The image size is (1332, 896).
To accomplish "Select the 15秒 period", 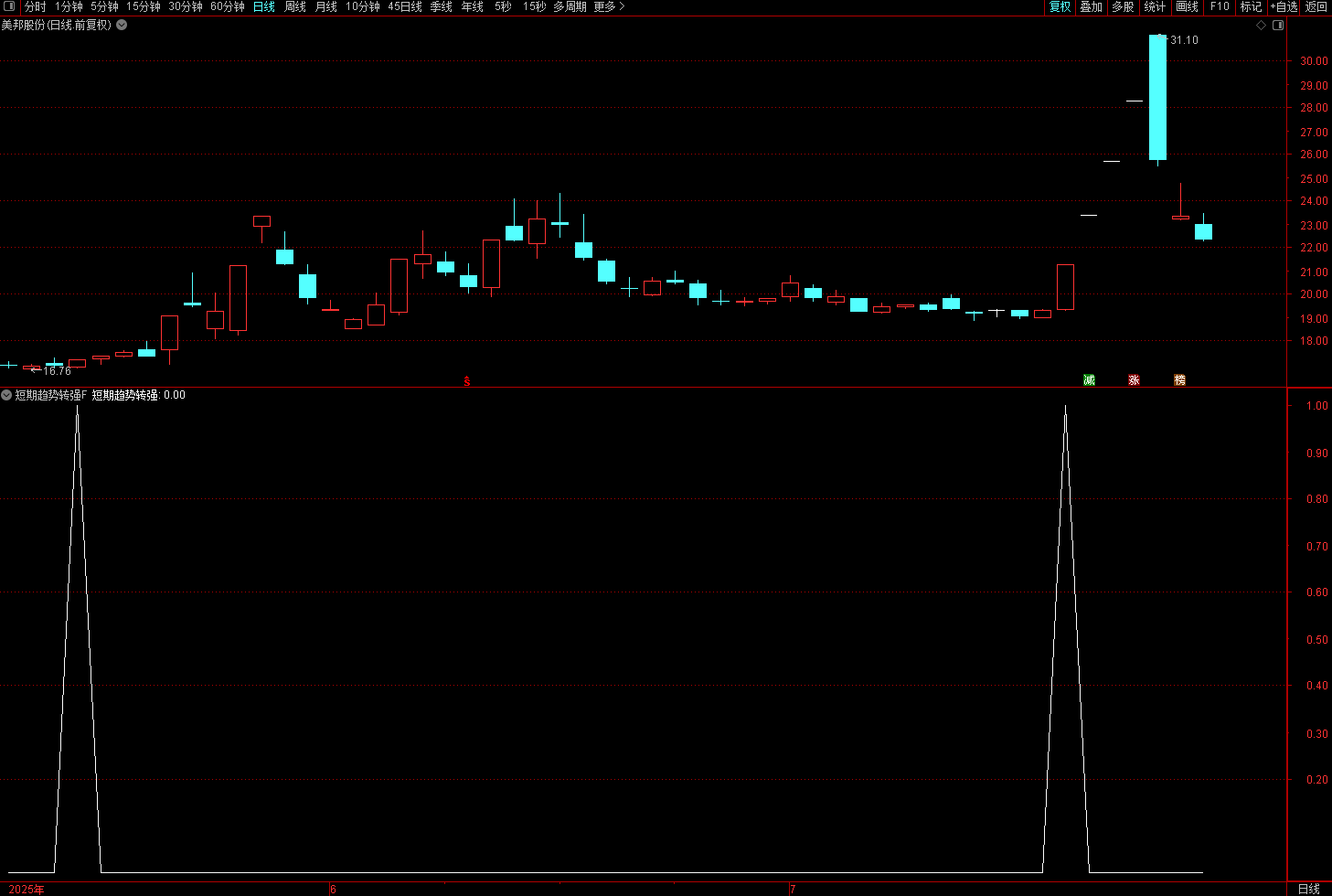I will click(x=535, y=6).
